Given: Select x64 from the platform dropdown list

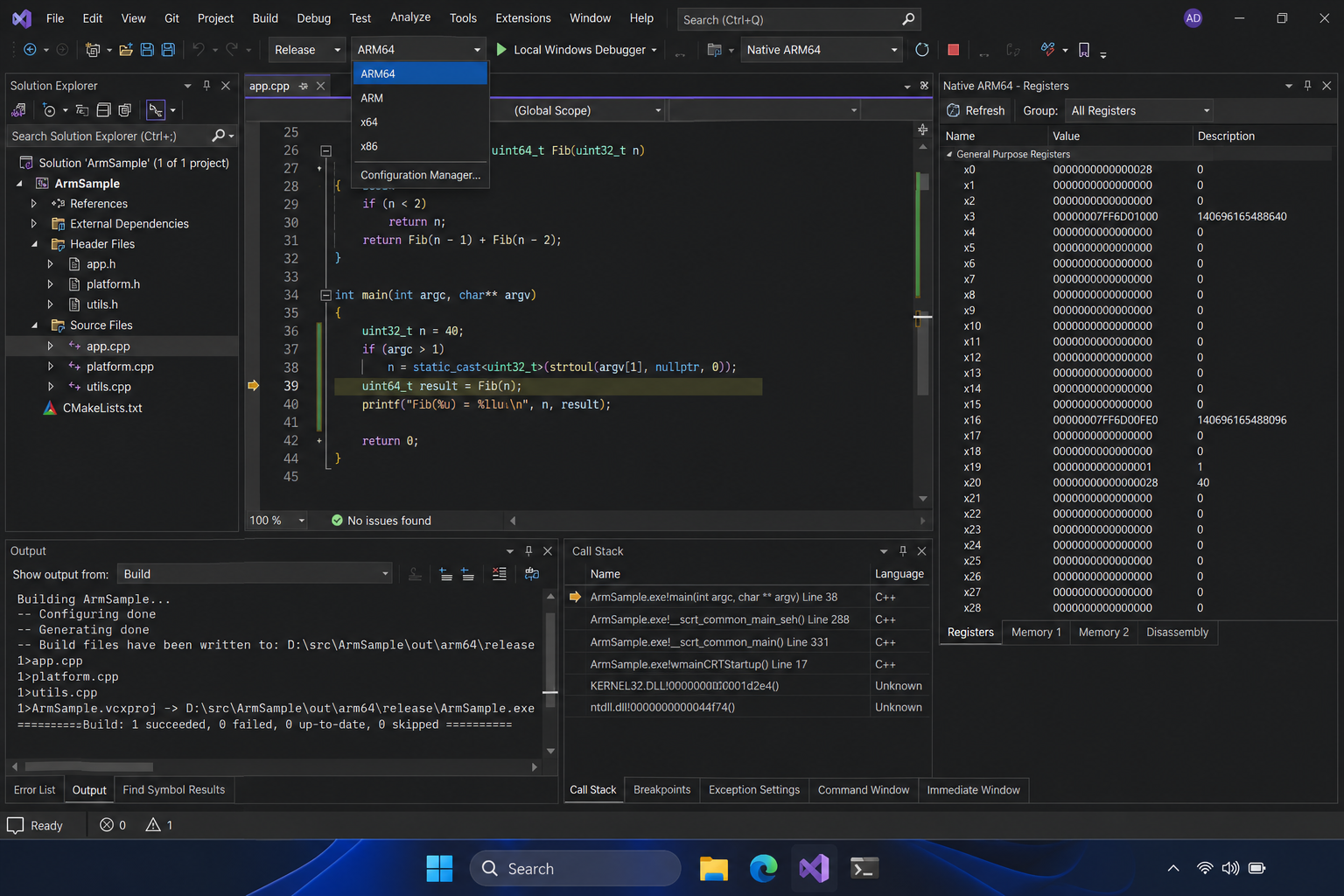Looking at the screenshot, I should pos(420,122).
